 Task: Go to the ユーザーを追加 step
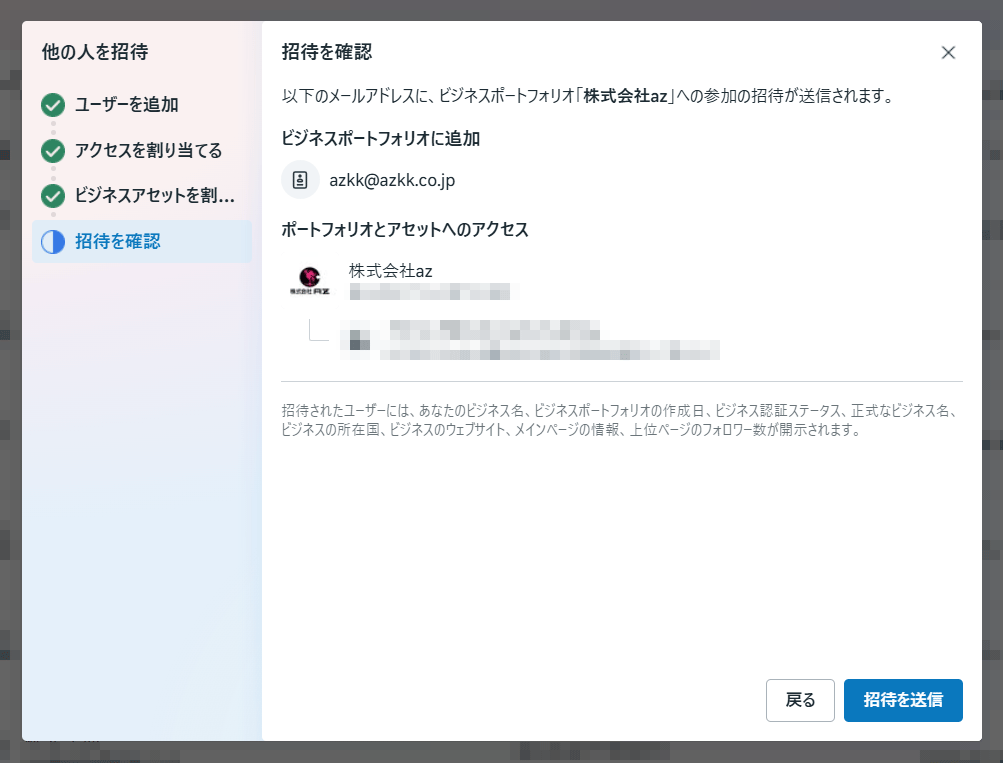[x=126, y=104]
